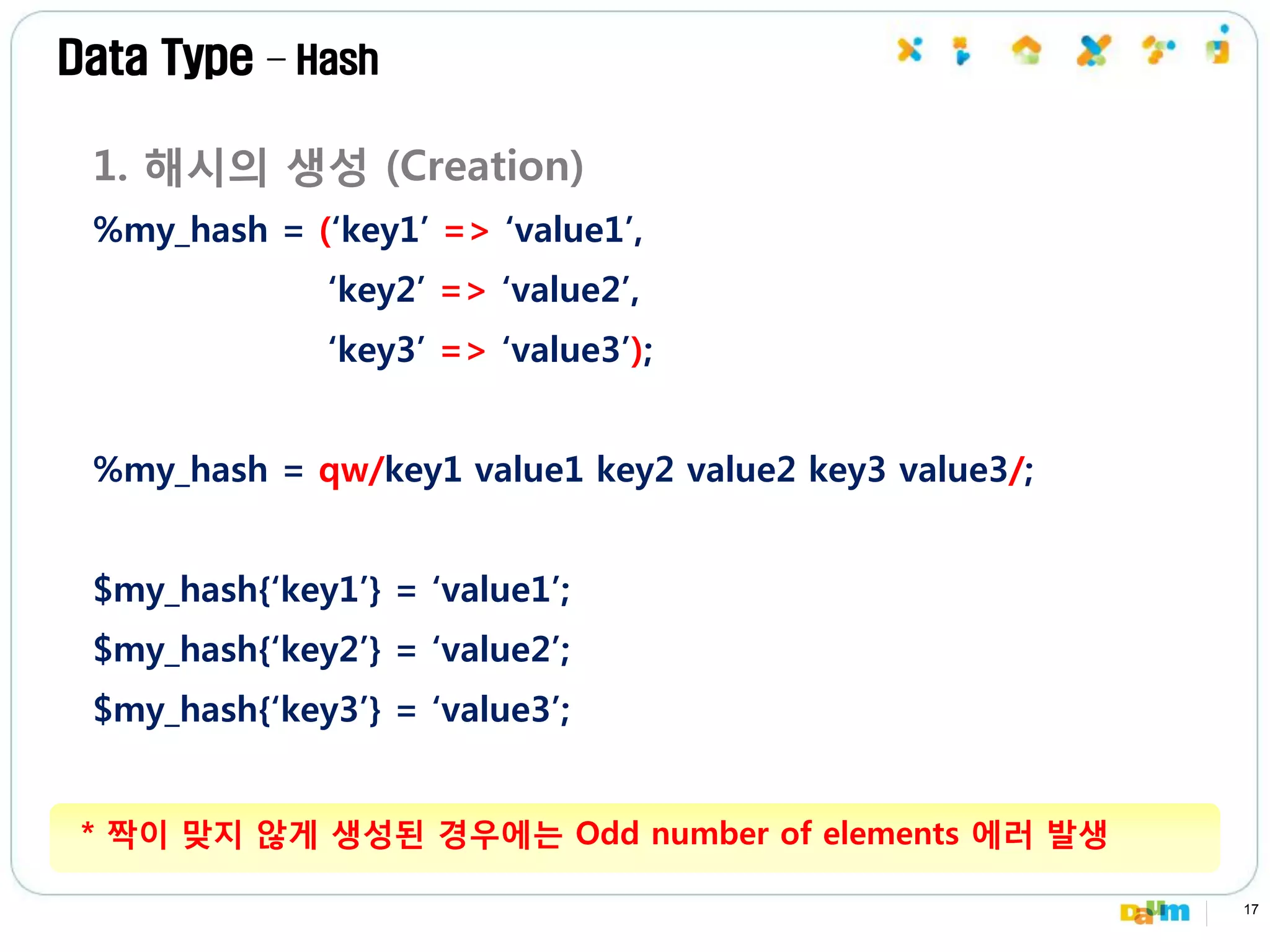Viewport: 1270px width, 952px height.
Task: Click the red 'qw/' operator text
Action: point(352,470)
